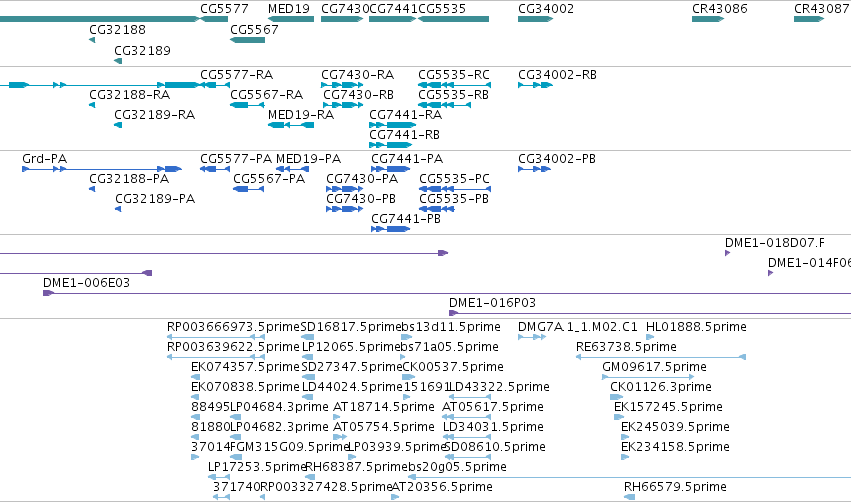This screenshot has height=502, width=851.
Task: Click the CG7430-RB transcript label
Action: pyautogui.click(x=358, y=95)
